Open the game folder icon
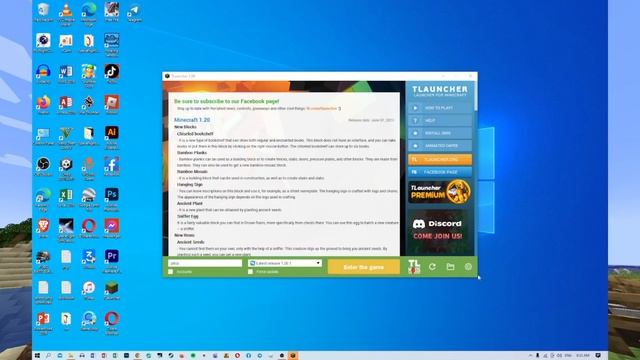The height and width of the screenshot is (360, 640). tap(450, 267)
